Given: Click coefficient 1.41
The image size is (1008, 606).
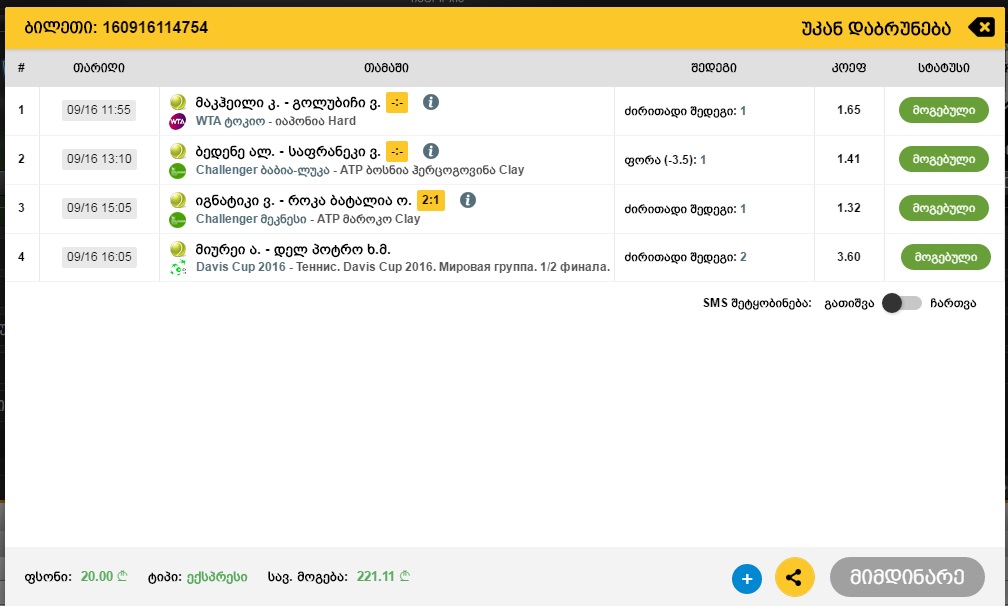Looking at the screenshot, I should point(849,159).
